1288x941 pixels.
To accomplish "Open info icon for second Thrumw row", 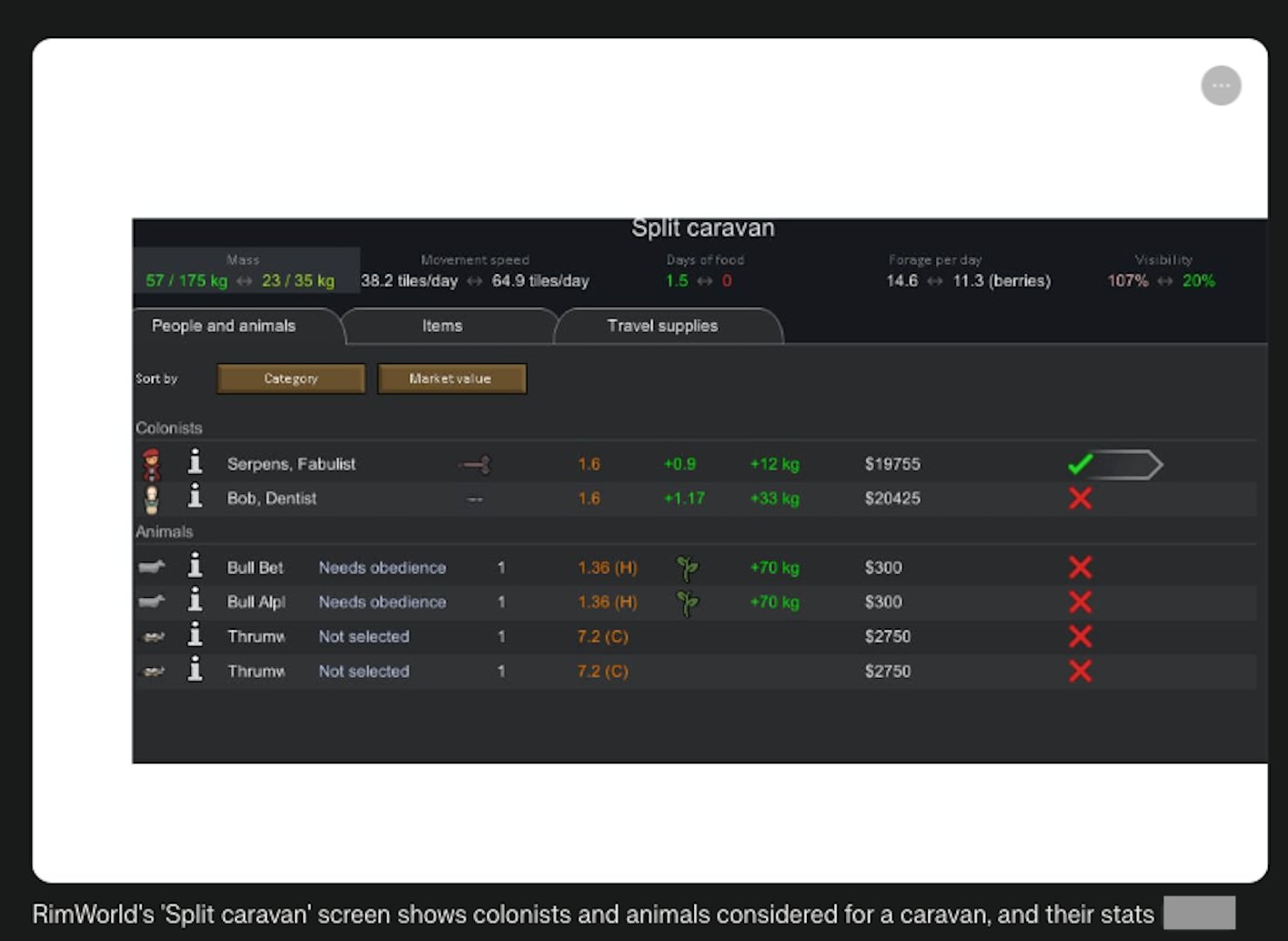I will (195, 670).
